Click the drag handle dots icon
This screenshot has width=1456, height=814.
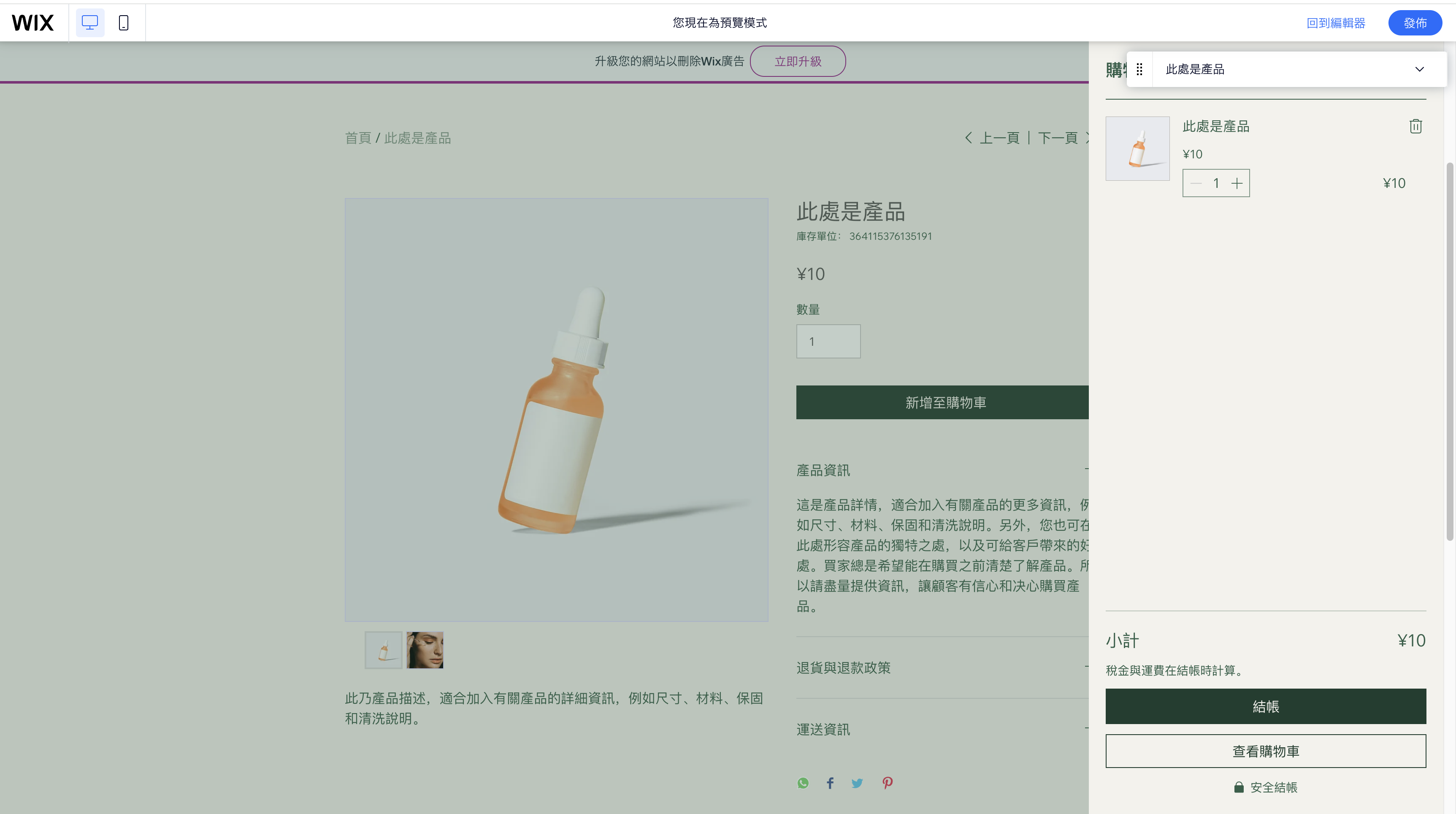point(1139,69)
